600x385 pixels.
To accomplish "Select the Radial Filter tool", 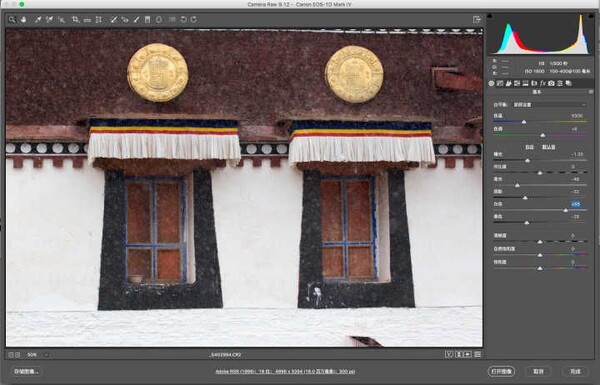I will coord(159,20).
